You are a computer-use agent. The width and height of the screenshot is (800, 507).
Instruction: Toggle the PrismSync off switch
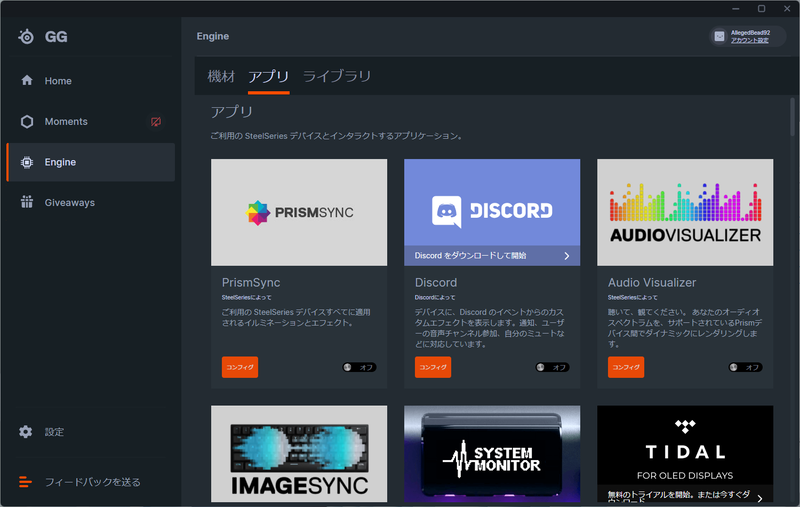click(x=359, y=367)
